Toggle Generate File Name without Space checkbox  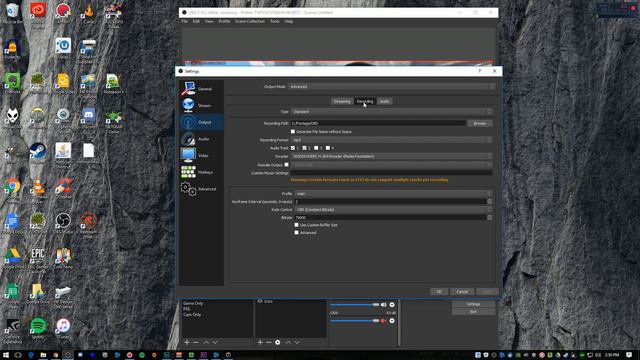pyautogui.click(x=293, y=131)
